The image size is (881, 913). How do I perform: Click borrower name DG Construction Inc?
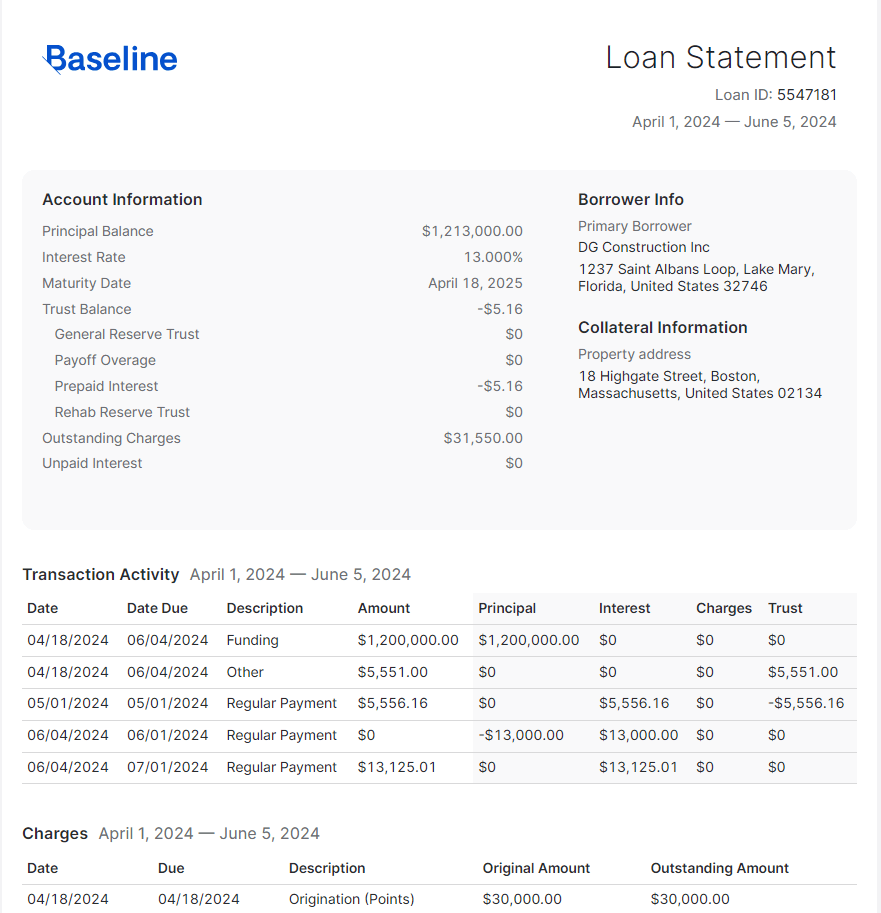click(x=643, y=247)
